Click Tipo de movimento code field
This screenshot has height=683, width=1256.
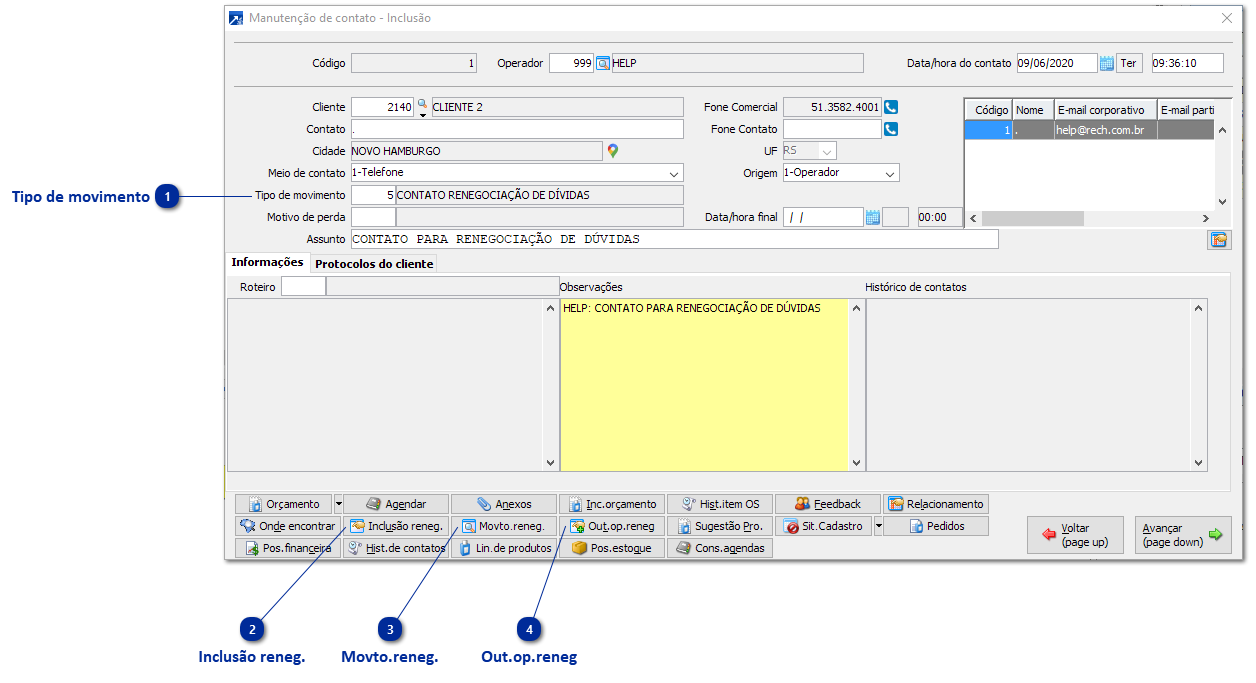click(374, 195)
